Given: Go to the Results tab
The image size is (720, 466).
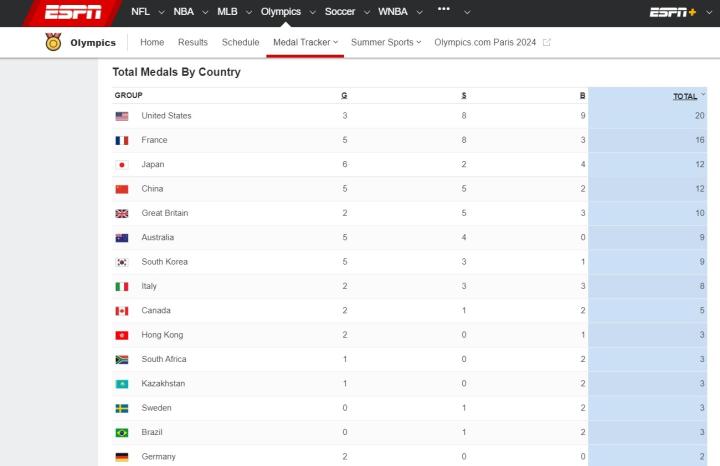Looking at the screenshot, I should 193,43.
